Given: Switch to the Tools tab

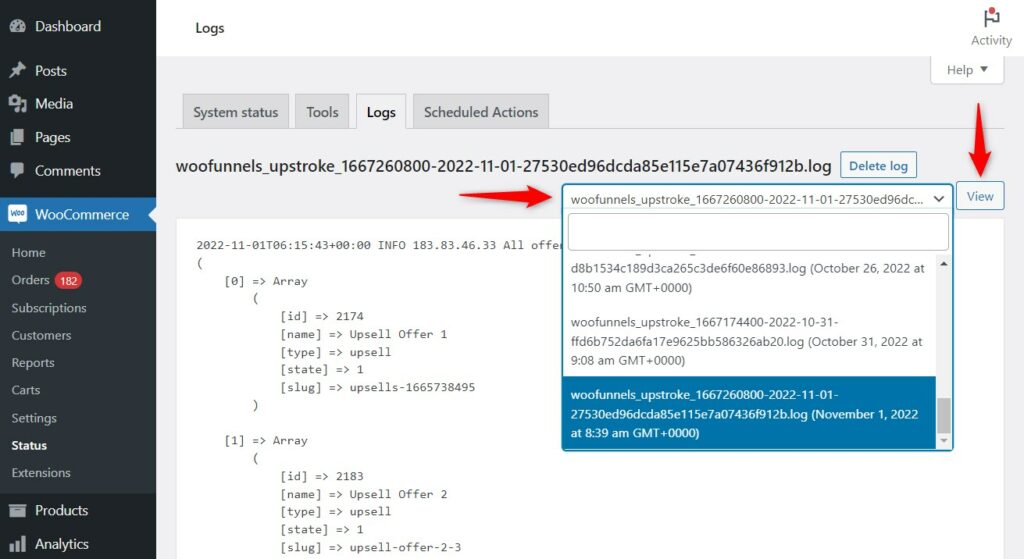Looking at the screenshot, I should tap(322, 112).
